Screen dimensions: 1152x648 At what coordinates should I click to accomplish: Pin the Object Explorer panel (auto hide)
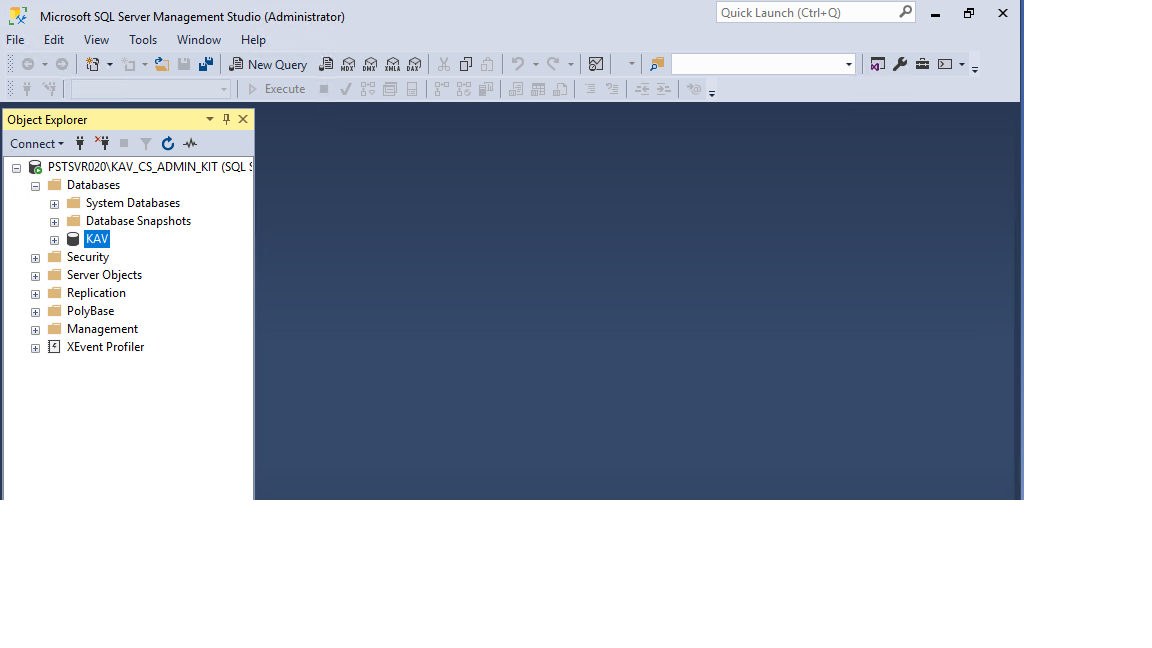point(226,119)
